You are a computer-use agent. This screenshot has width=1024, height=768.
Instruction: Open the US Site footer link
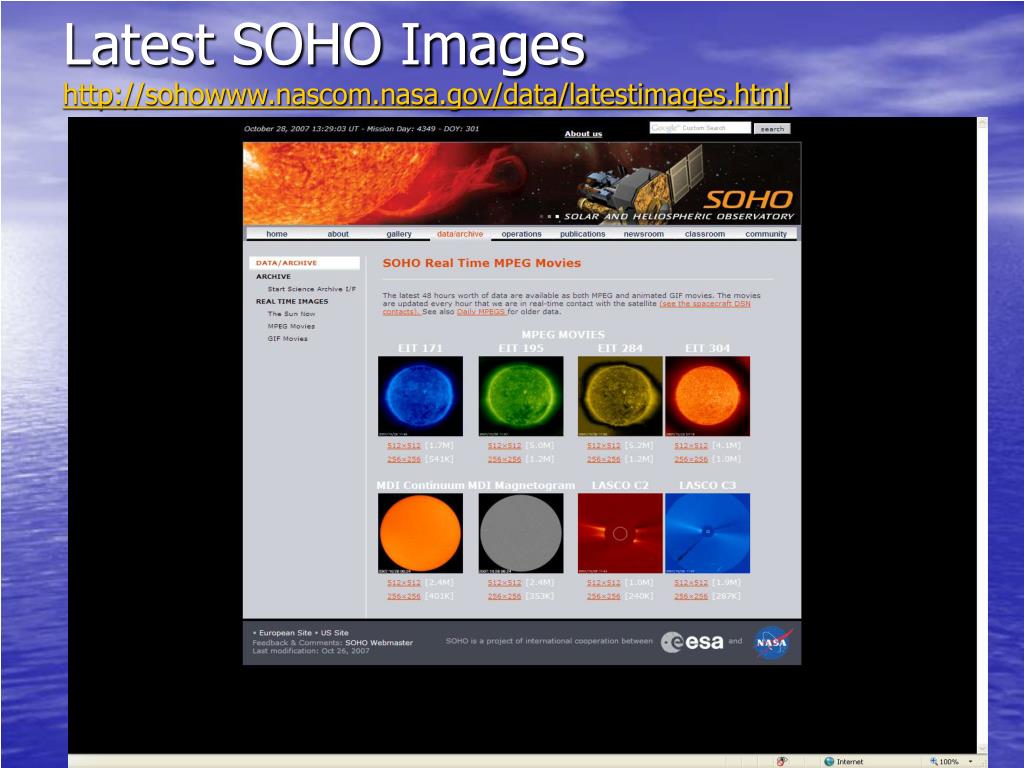click(x=334, y=633)
